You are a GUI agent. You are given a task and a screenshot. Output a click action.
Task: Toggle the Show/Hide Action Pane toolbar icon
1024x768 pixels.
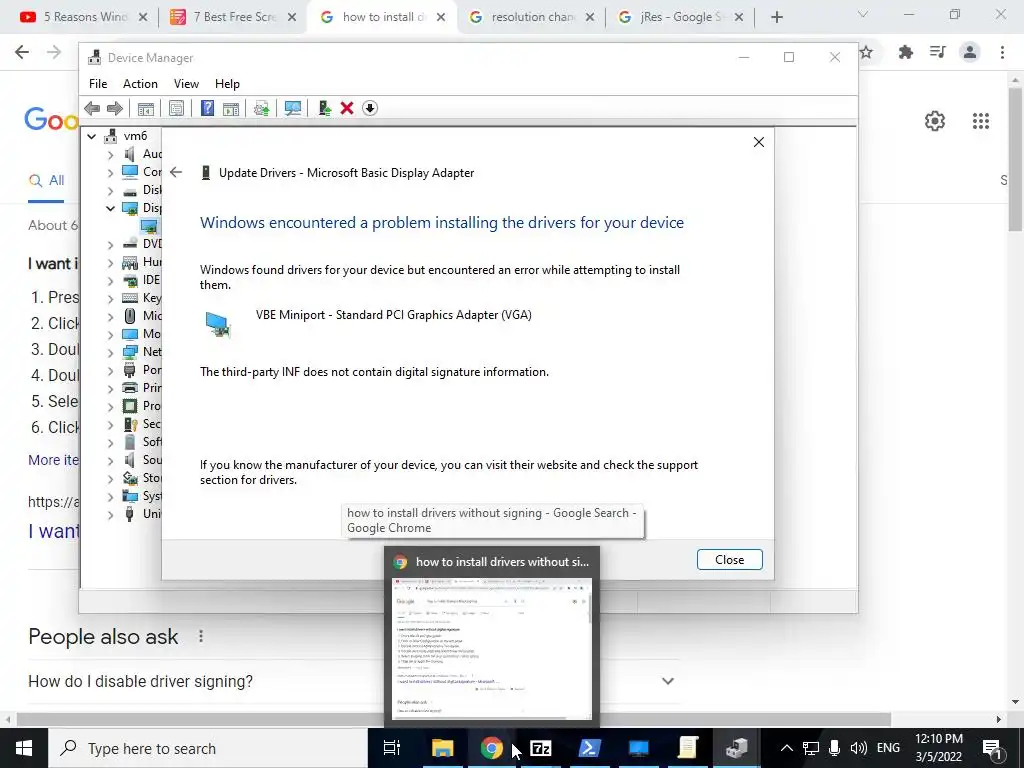pyautogui.click(x=231, y=108)
